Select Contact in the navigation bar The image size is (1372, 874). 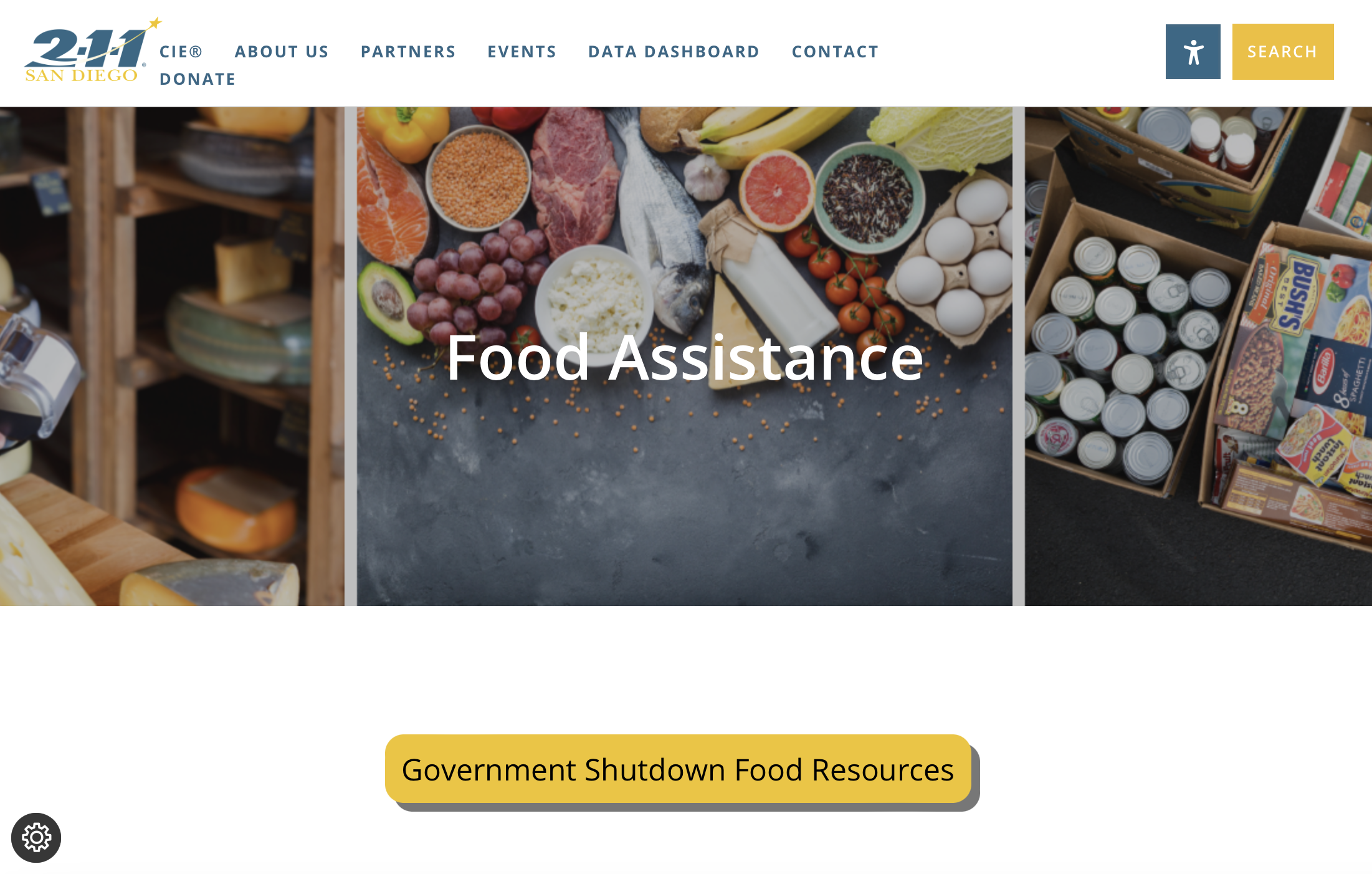pyautogui.click(x=836, y=52)
